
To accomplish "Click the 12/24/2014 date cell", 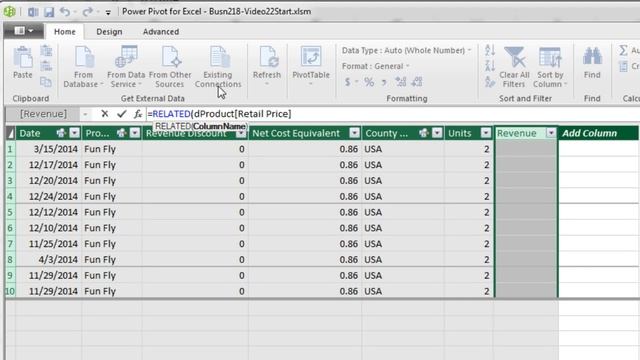I will pos(49,196).
